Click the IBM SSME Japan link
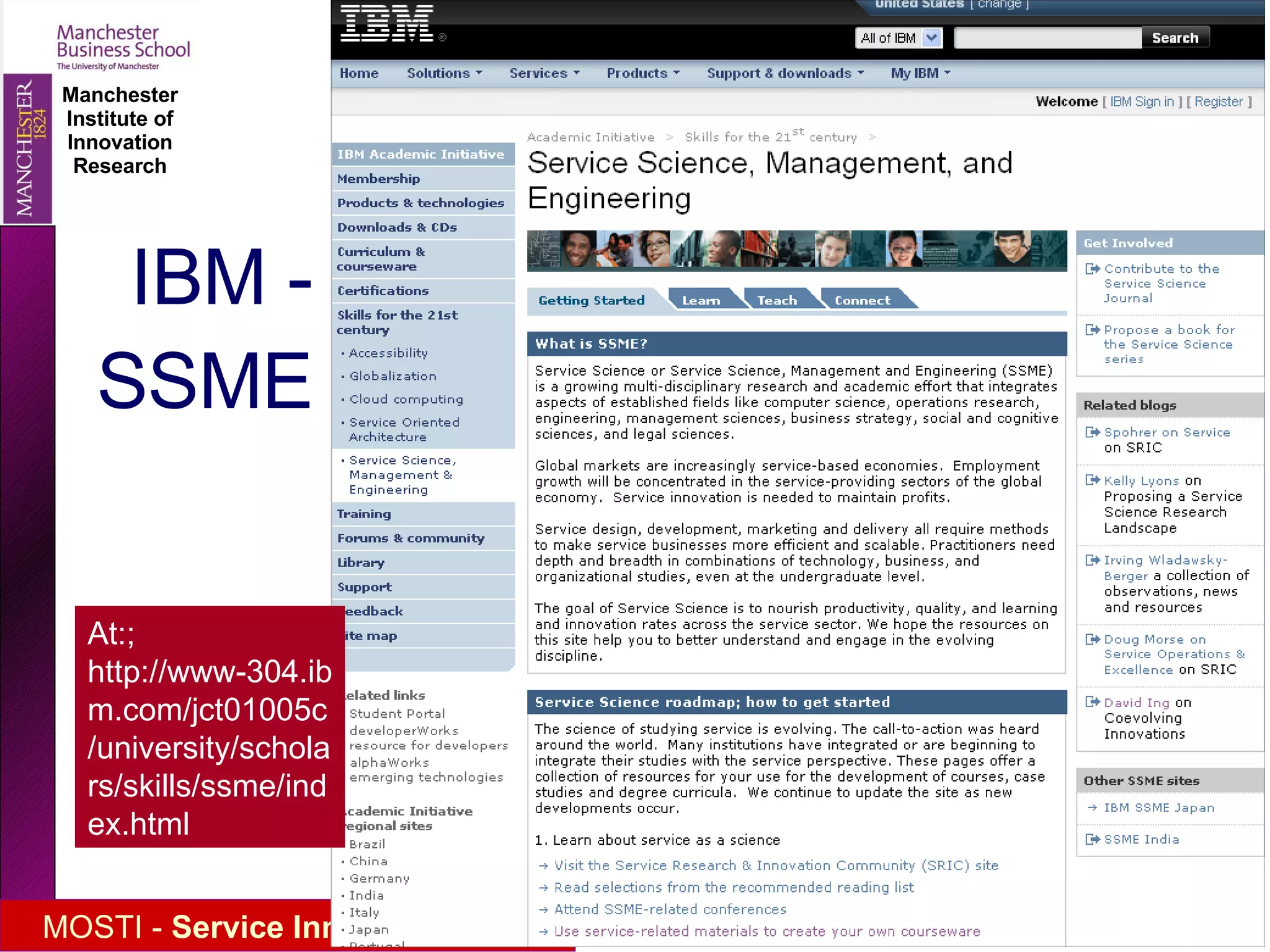Image resolution: width=1270 pixels, height=952 pixels. (x=1159, y=808)
